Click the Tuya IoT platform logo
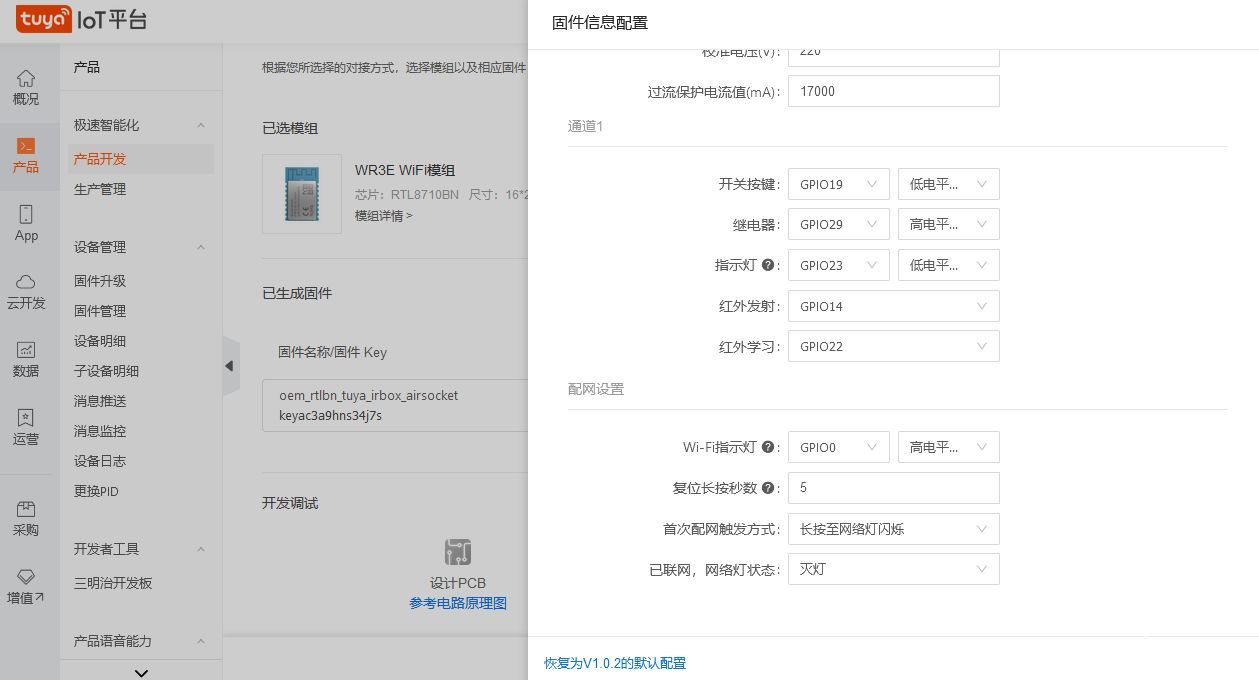This screenshot has width=1259, height=680. click(x=81, y=19)
